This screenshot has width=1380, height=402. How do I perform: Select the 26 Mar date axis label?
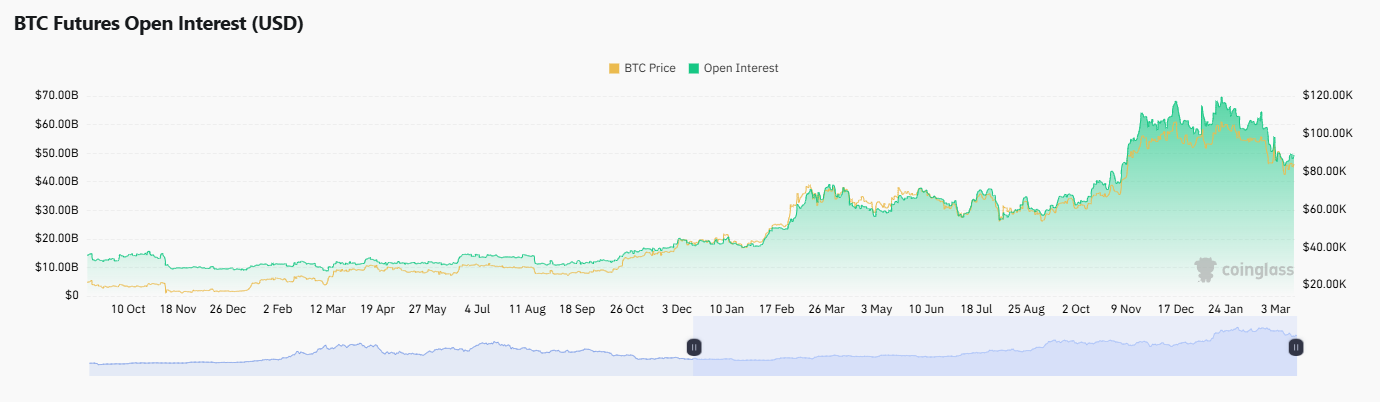(826, 310)
